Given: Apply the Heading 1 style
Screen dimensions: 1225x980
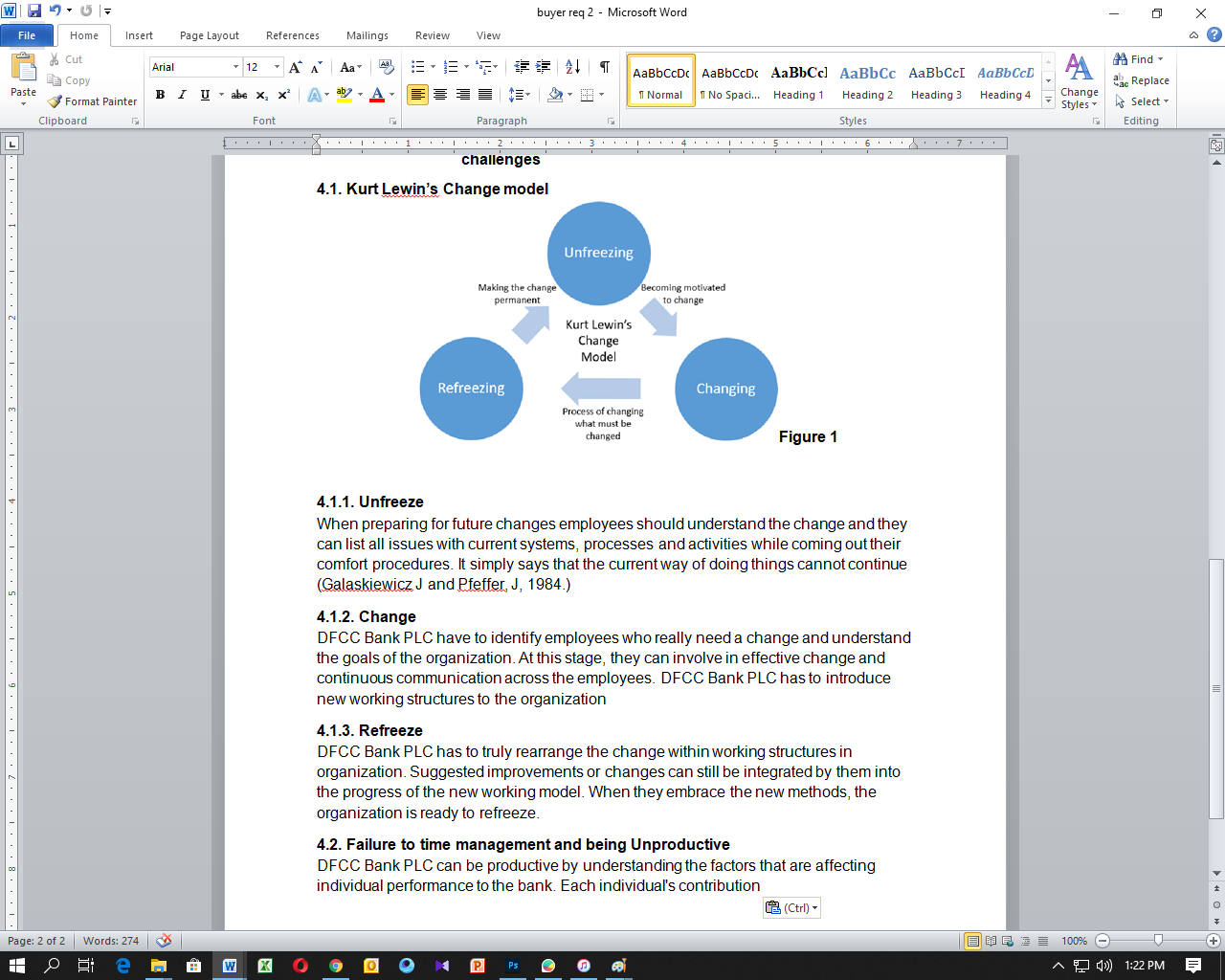Looking at the screenshot, I should pyautogui.click(x=798, y=80).
